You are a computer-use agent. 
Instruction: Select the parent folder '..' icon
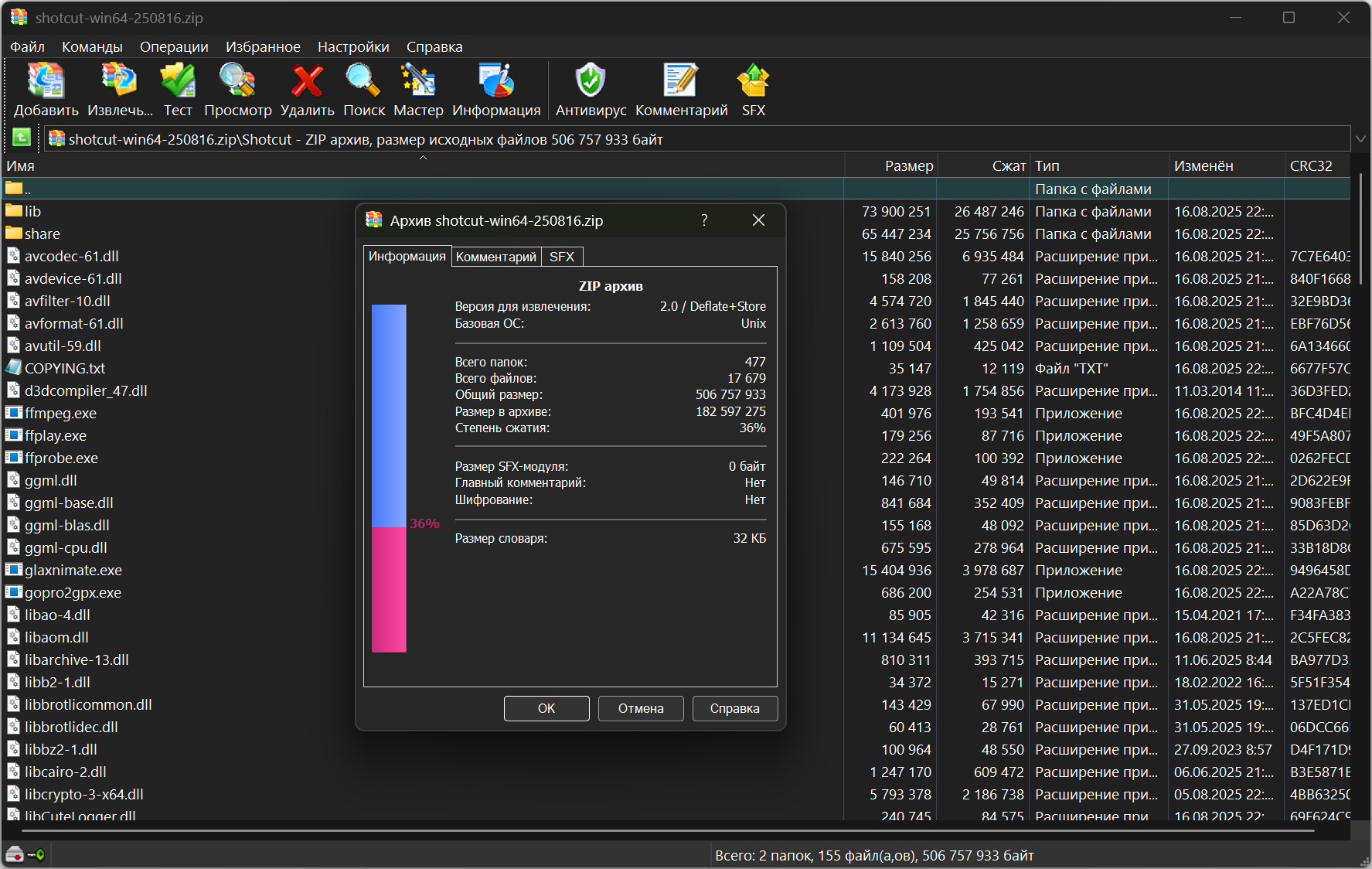[14, 188]
